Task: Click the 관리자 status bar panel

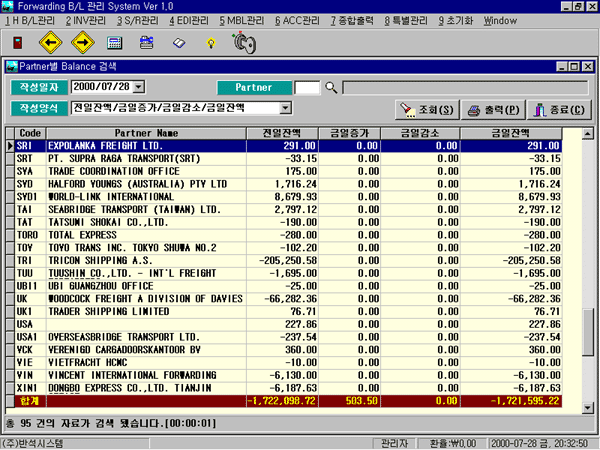Action: click(395, 443)
